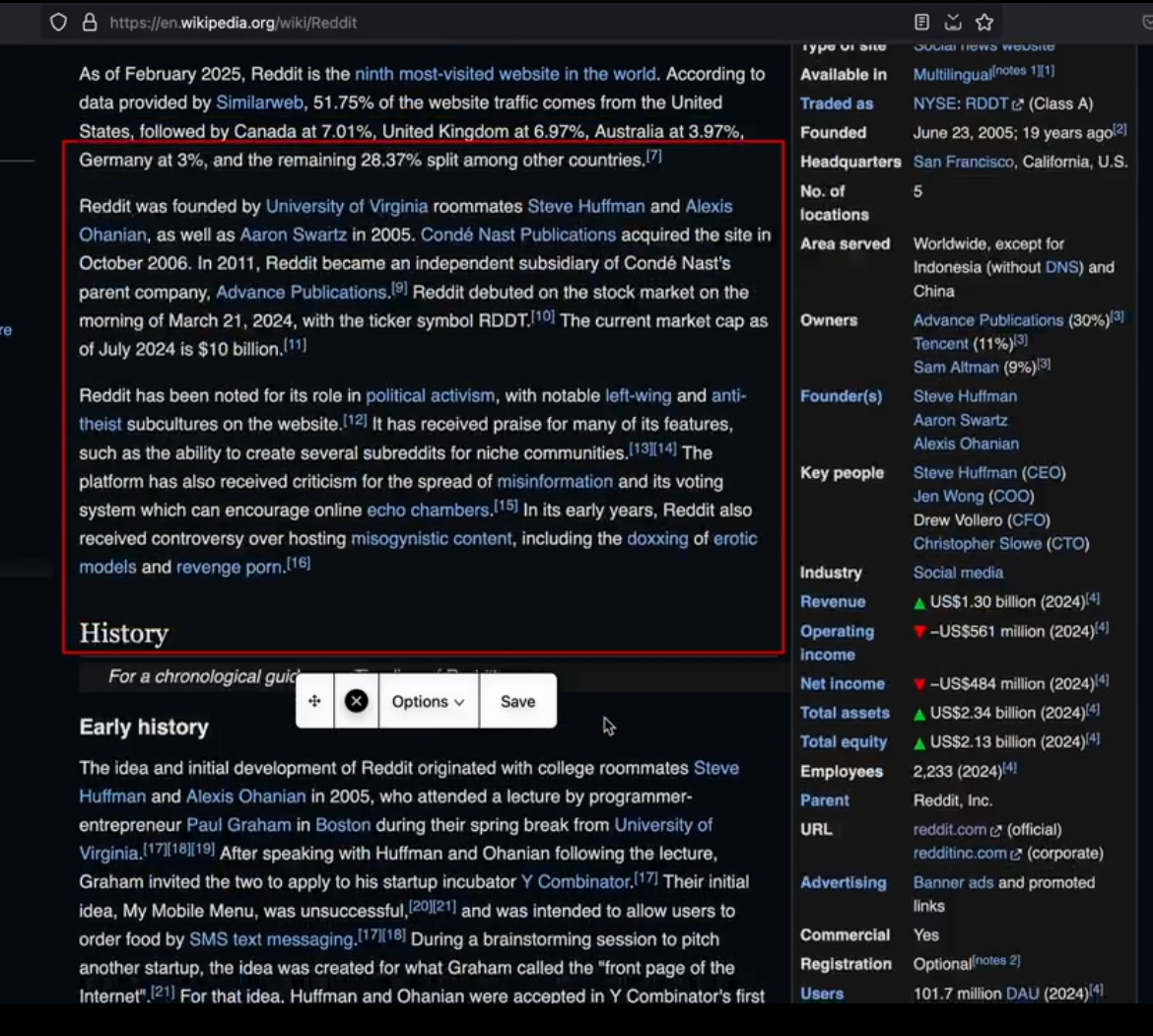Click the San Francisco headquarters link
Image resolution: width=1153 pixels, height=1036 pixels.
[x=963, y=162]
